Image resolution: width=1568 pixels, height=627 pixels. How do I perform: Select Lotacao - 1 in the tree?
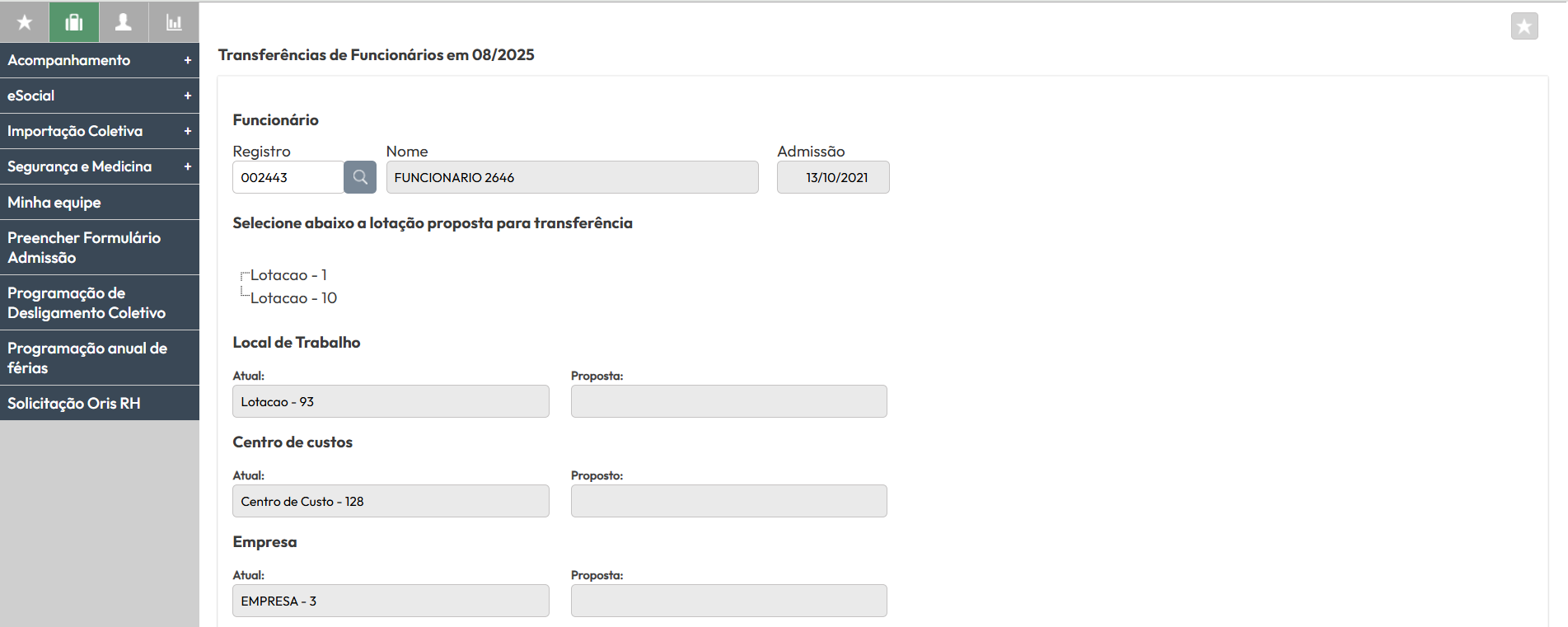[288, 275]
